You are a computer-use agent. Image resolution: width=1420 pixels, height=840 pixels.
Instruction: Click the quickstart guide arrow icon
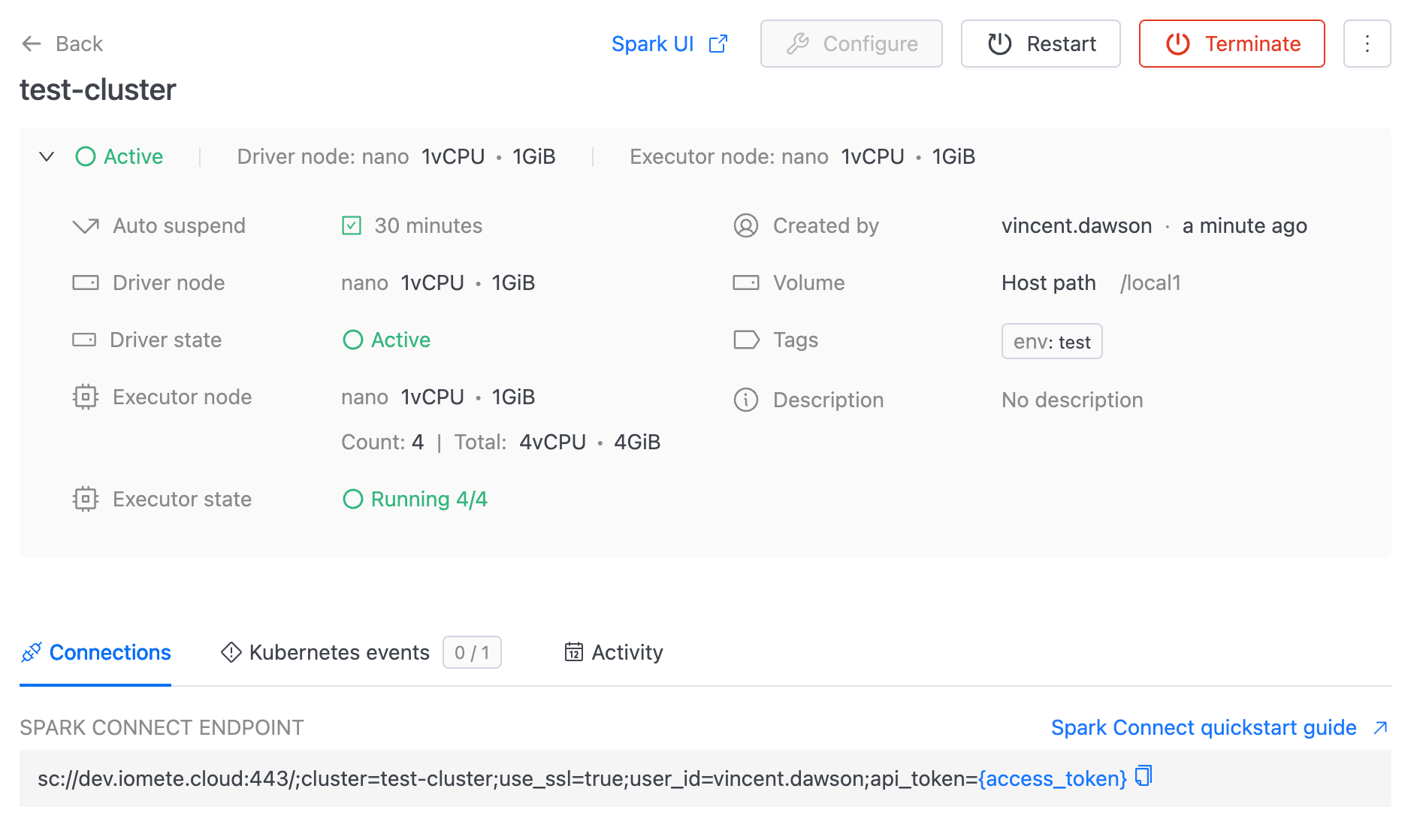[1380, 727]
